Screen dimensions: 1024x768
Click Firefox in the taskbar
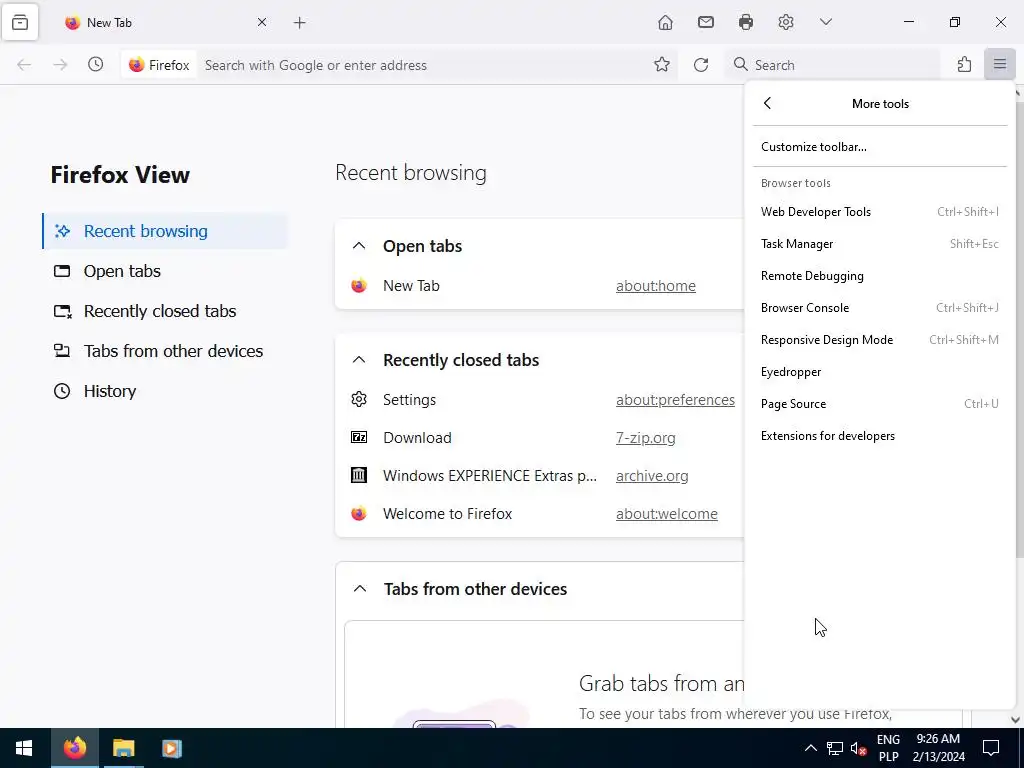74,748
